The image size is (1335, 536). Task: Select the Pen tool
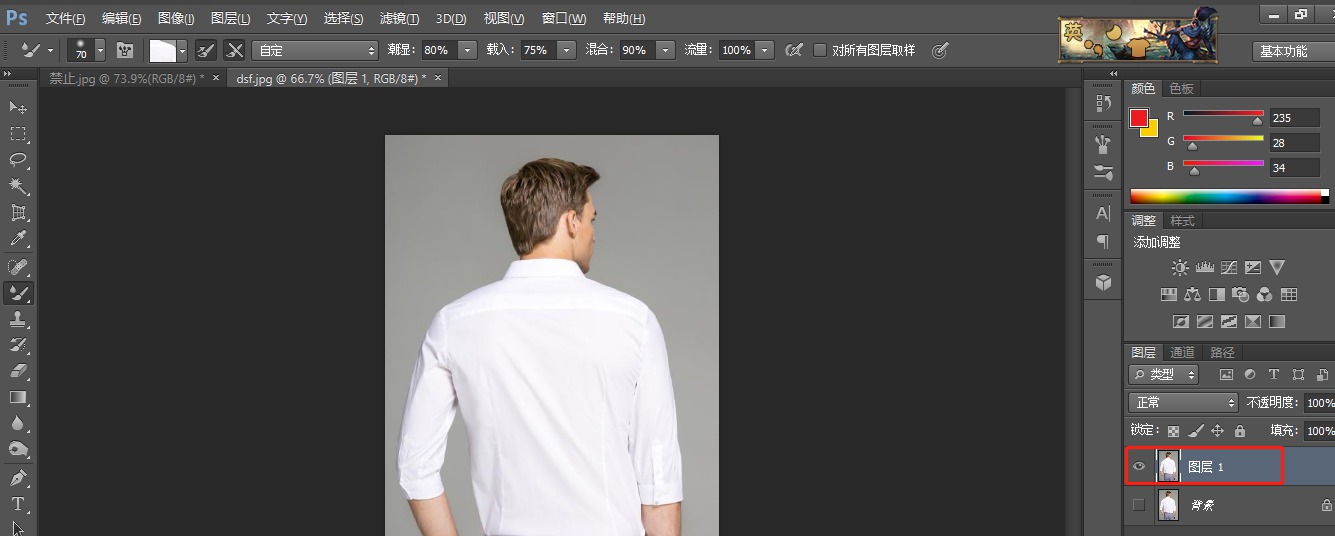(x=18, y=478)
